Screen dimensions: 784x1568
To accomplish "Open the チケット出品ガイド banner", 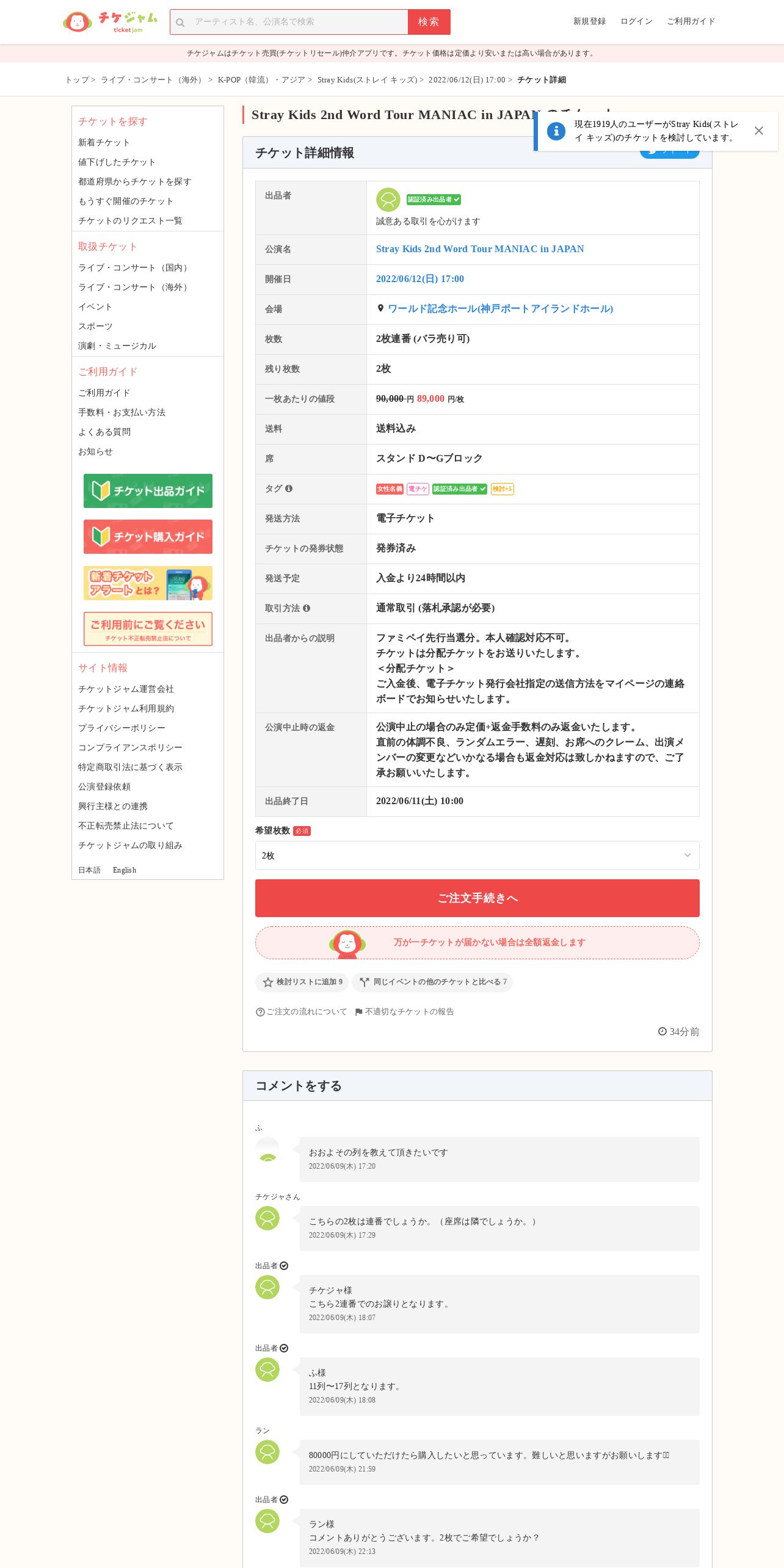I will (148, 491).
